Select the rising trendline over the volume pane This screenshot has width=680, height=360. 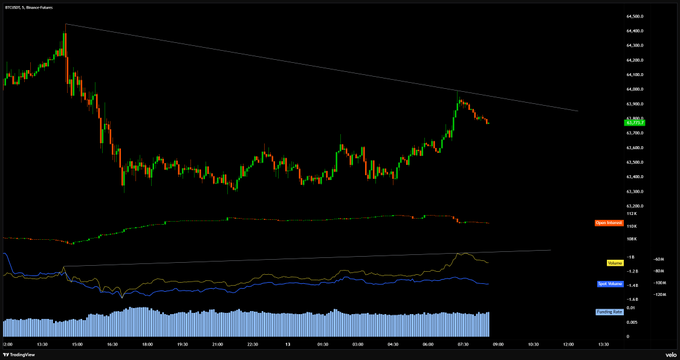pos(307,258)
